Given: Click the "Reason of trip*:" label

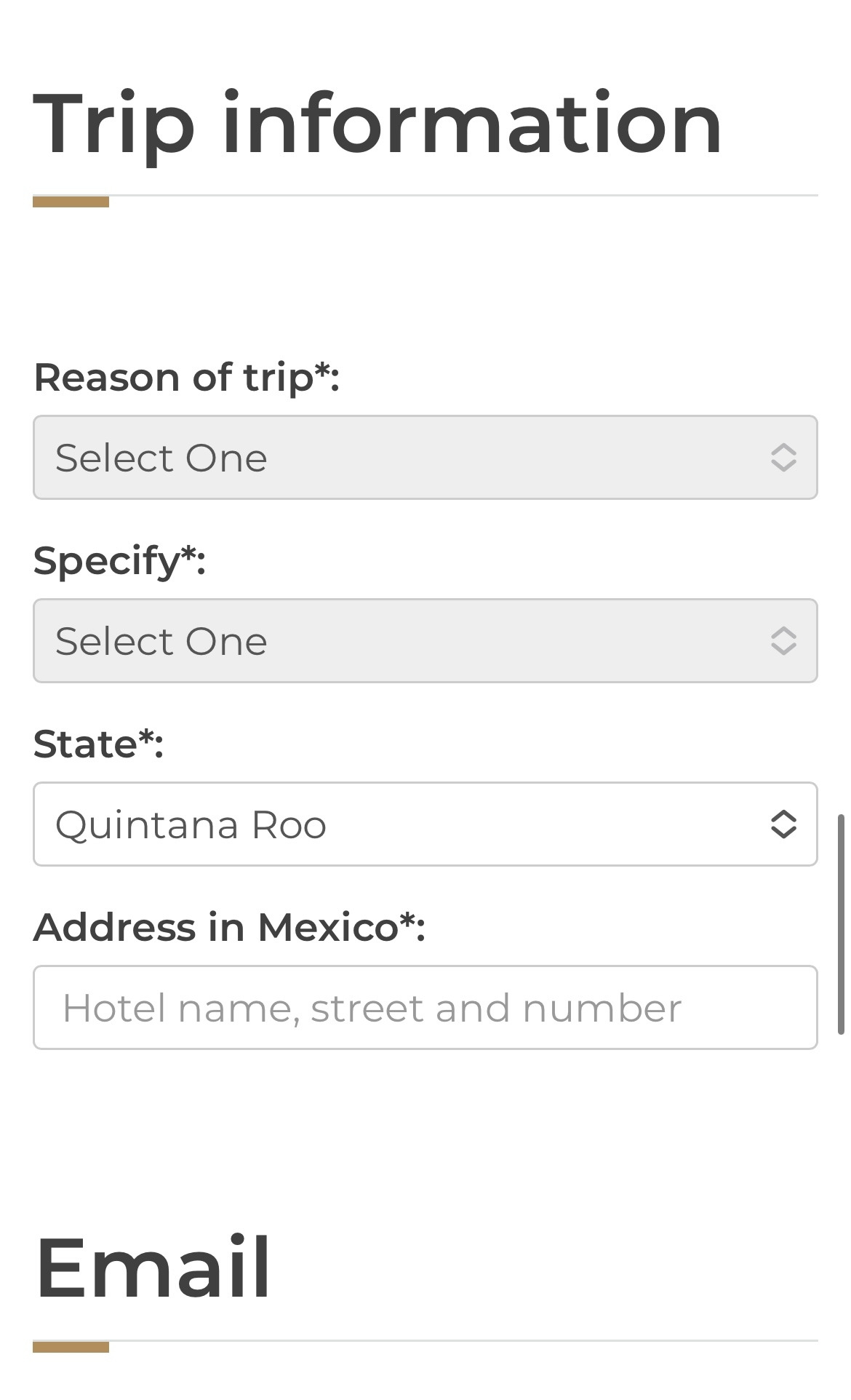Looking at the screenshot, I should [x=186, y=378].
